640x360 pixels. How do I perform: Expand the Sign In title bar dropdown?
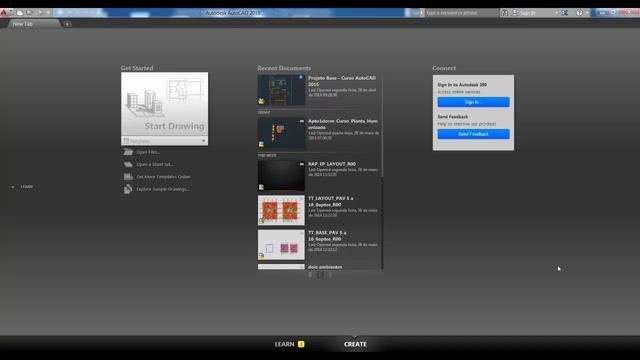click(x=556, y=13)
